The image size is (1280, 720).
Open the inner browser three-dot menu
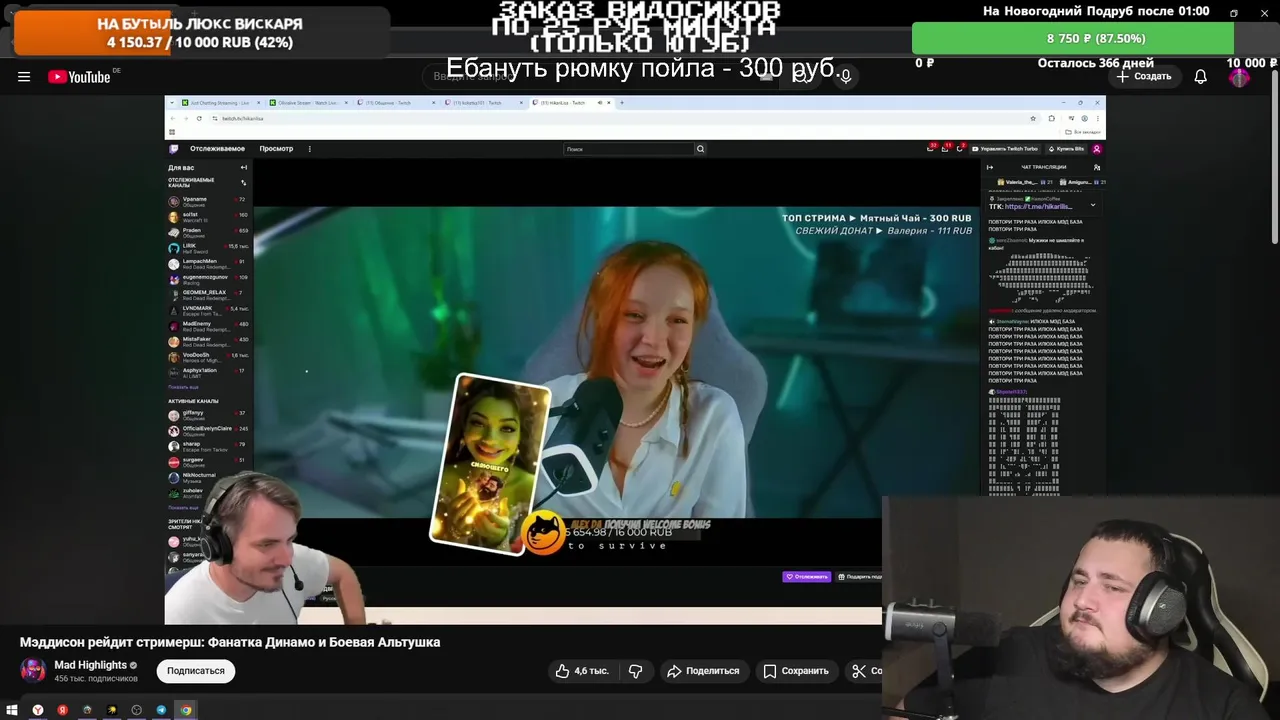[x=1098, y=118]
